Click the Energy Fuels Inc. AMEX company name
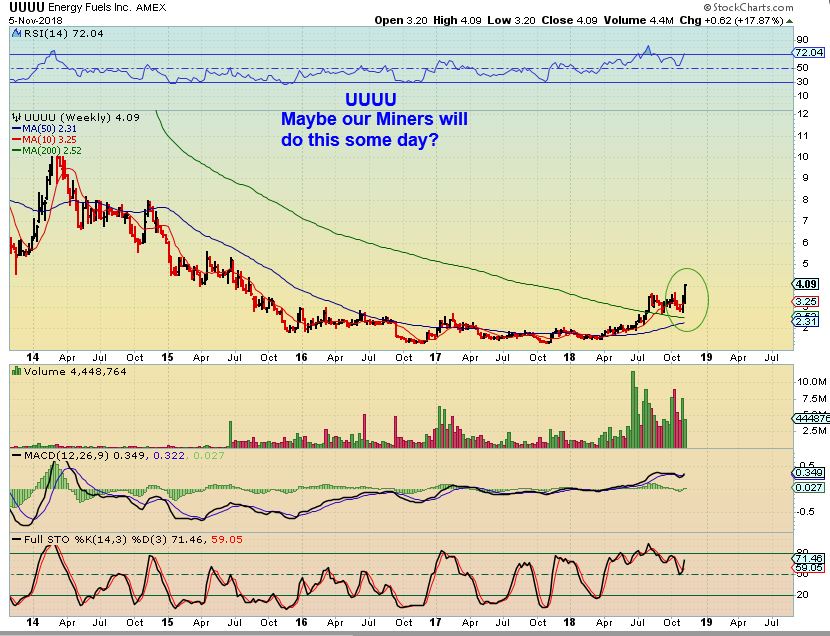The width and height of the screenshot is (830, 636). point(107,7)
